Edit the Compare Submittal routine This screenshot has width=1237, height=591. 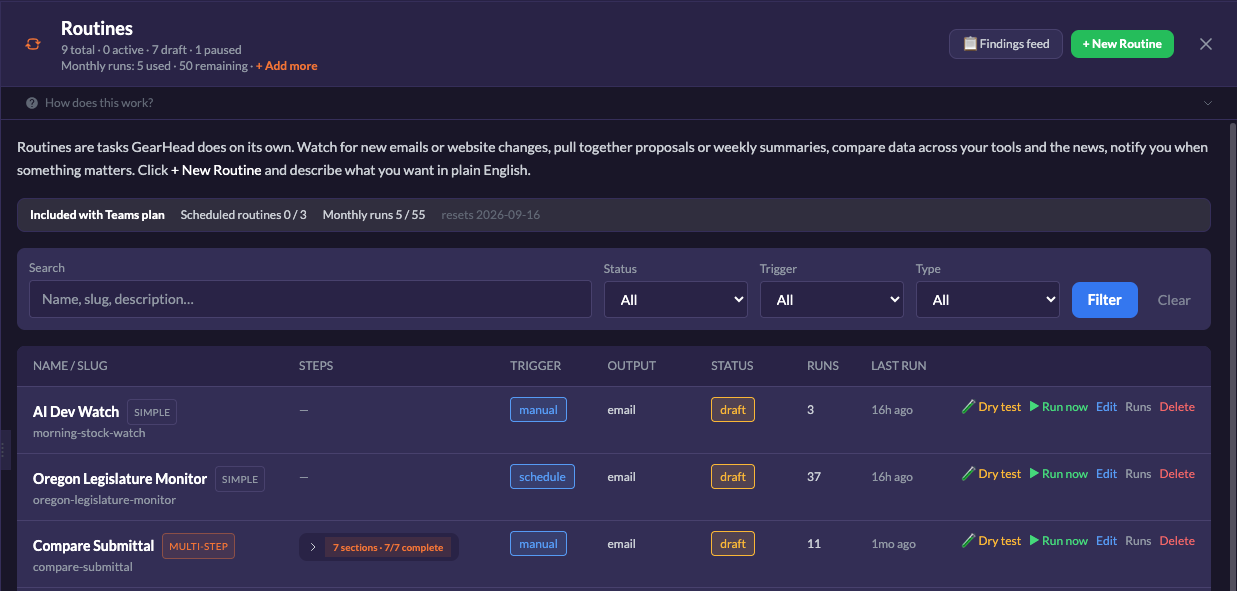click(1106, 541)
